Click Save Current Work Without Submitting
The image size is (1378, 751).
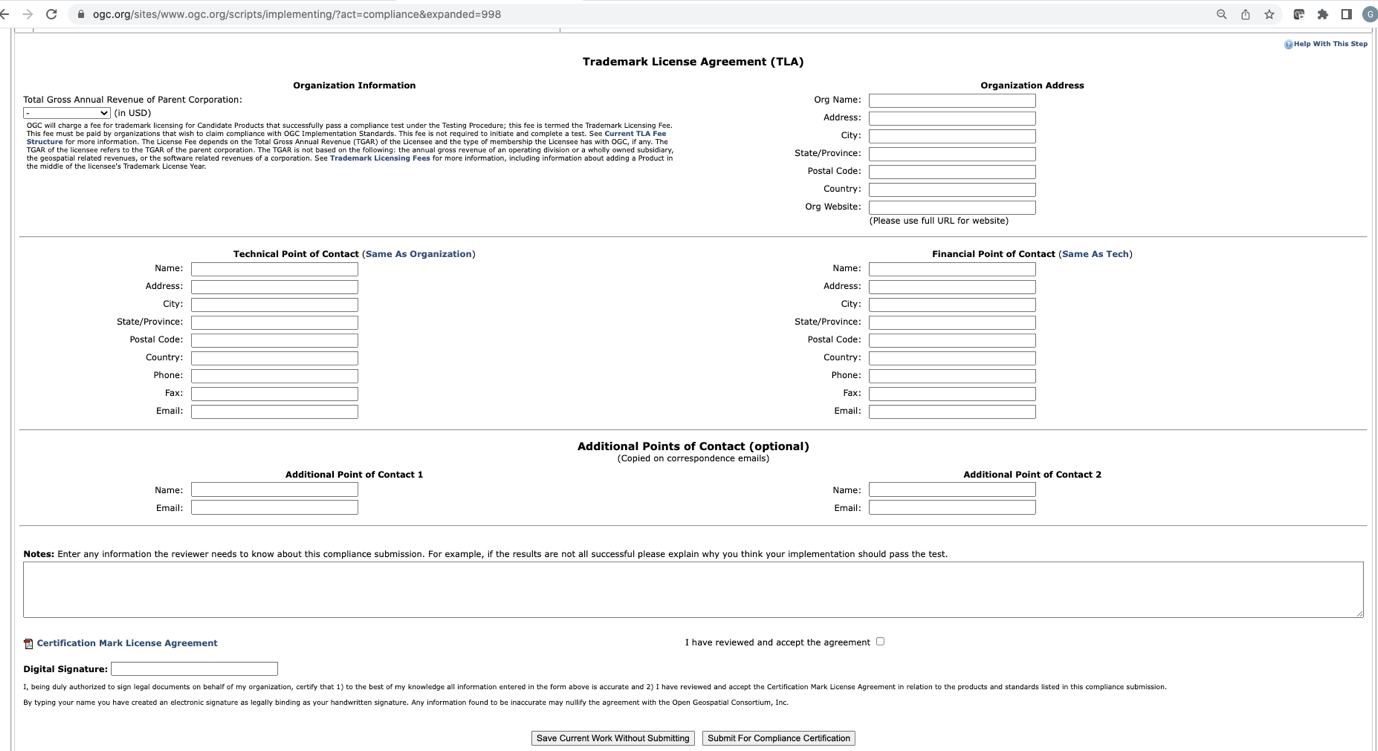tap(613, 738)
